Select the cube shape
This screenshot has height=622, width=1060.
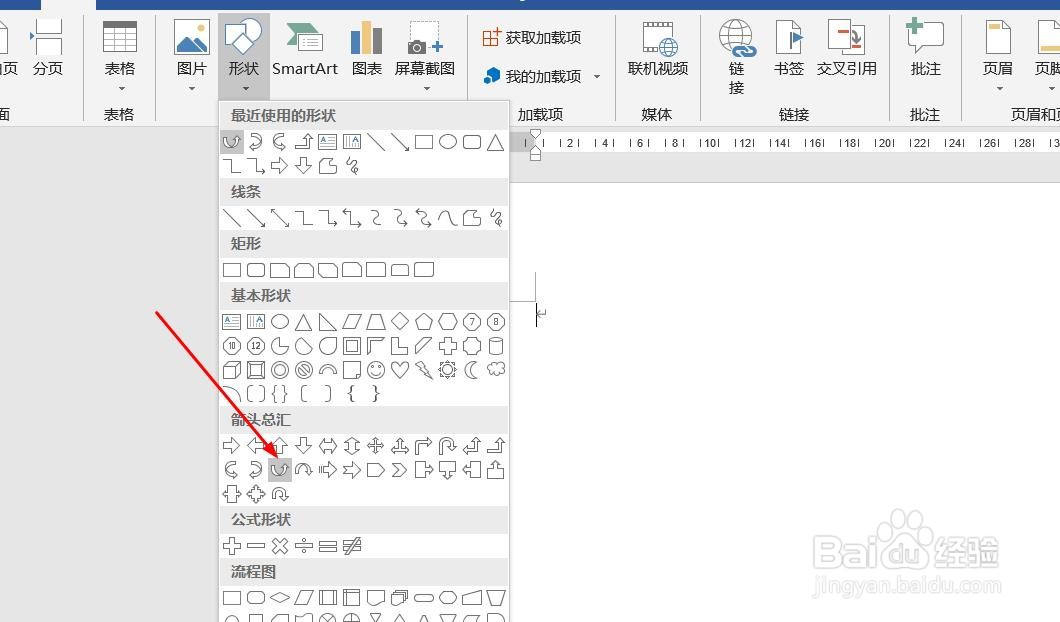[232, 370]
